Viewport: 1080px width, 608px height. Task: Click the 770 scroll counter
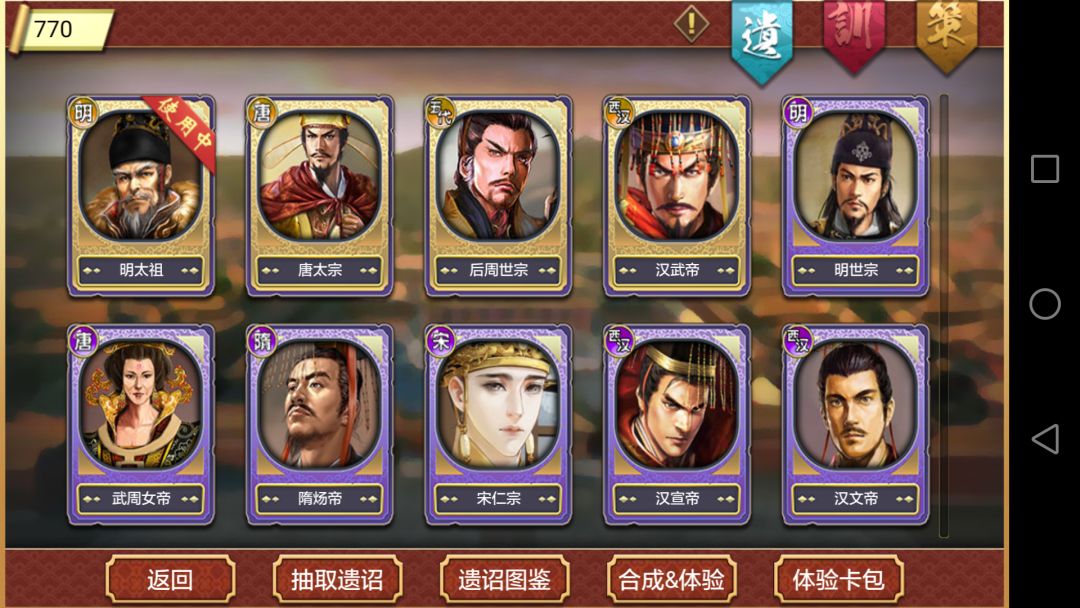(x=61, y=29)
